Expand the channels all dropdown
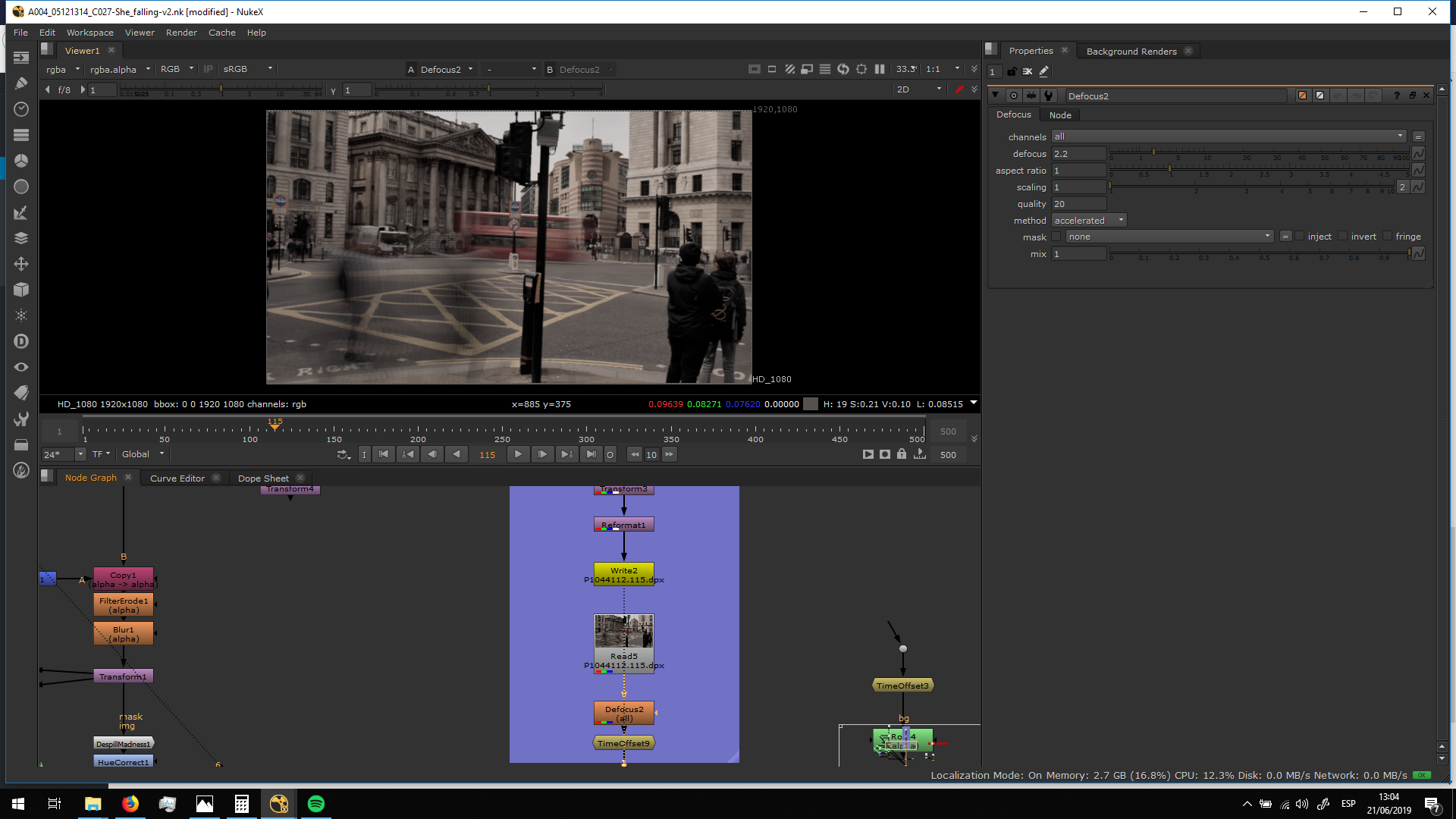 [x=1228, y=136]
